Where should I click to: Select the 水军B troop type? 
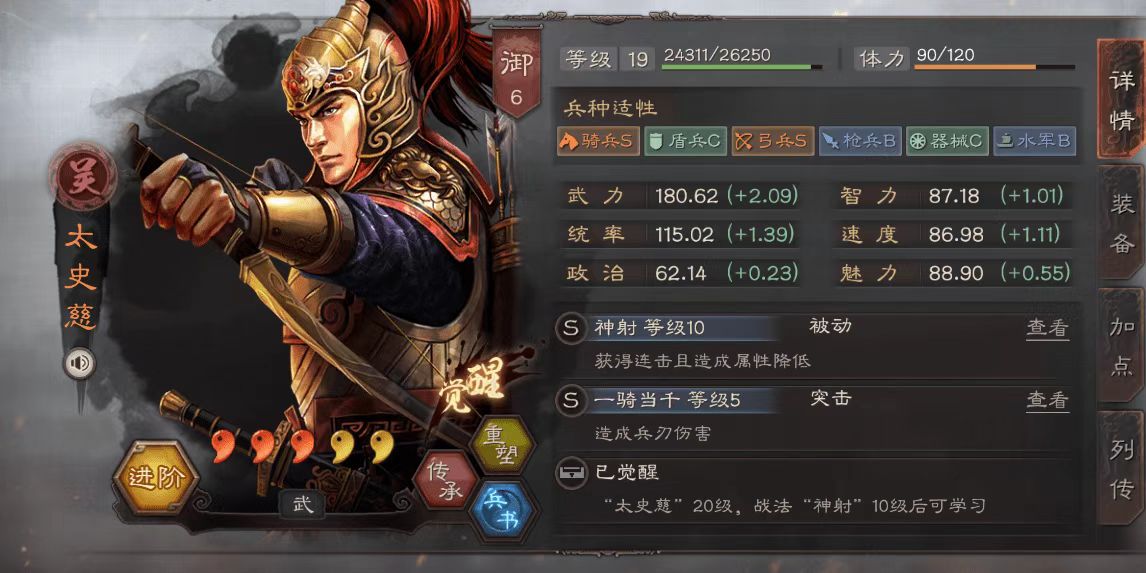(1034, 141)
